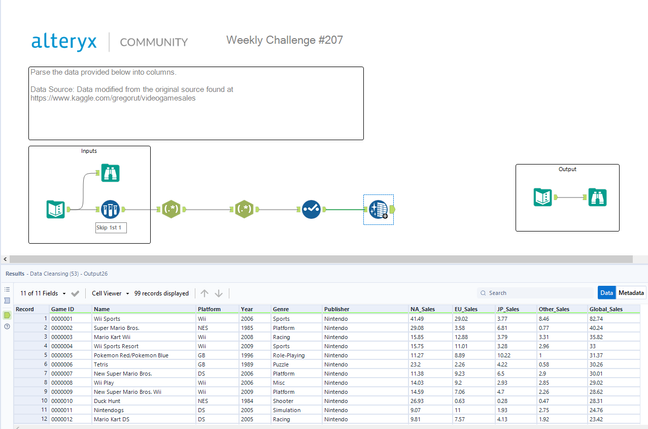Viewport: 648px width, 429px height.
Task: Click the search magnifier icon in results
Action: pos(483,293)
